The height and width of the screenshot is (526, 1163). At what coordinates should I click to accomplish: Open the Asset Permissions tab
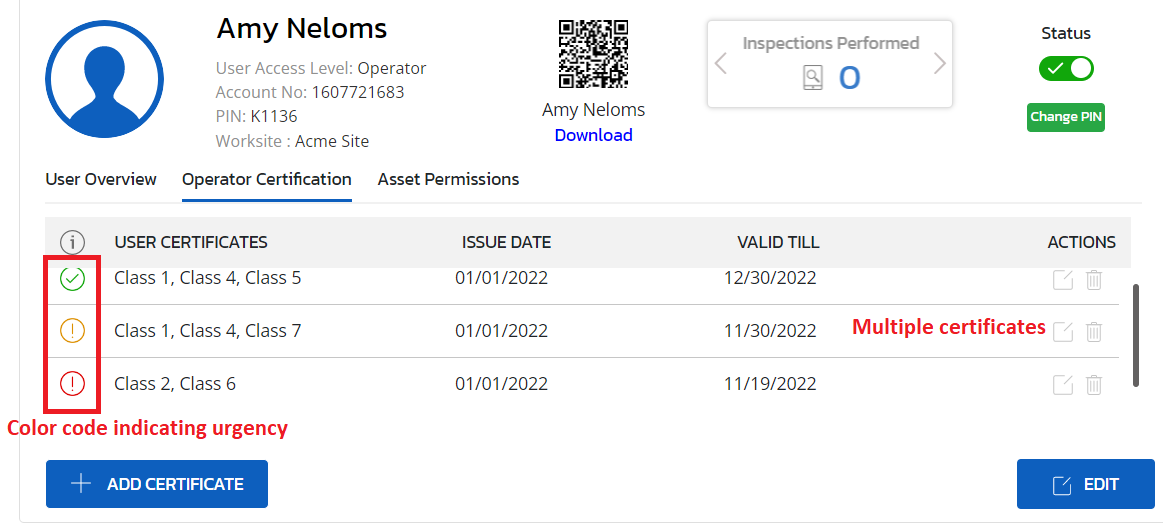448,180
